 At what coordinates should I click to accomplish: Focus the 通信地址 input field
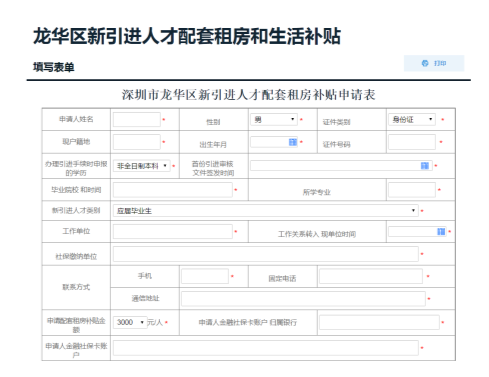303,299
